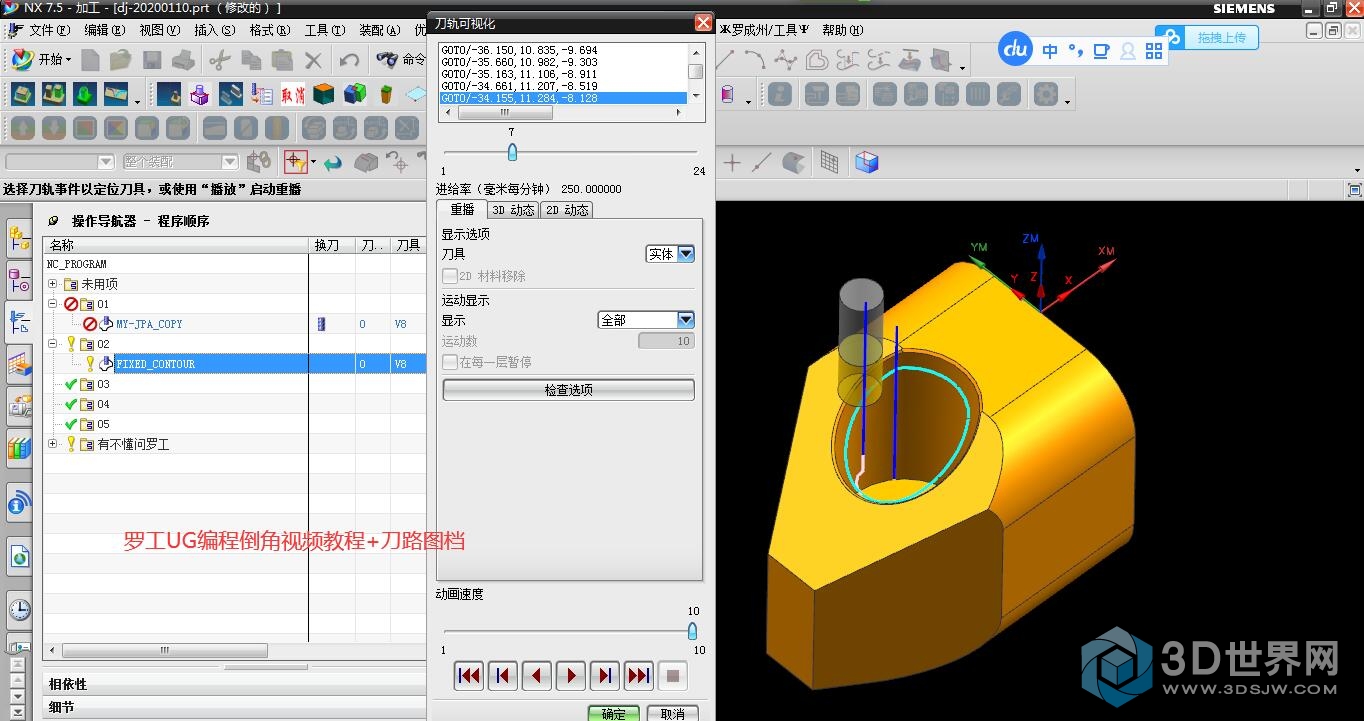Toggle the 在每一层暂停 checkbox
The height and width of the screenshot is (721, 1364).
(x=450, y=362)
